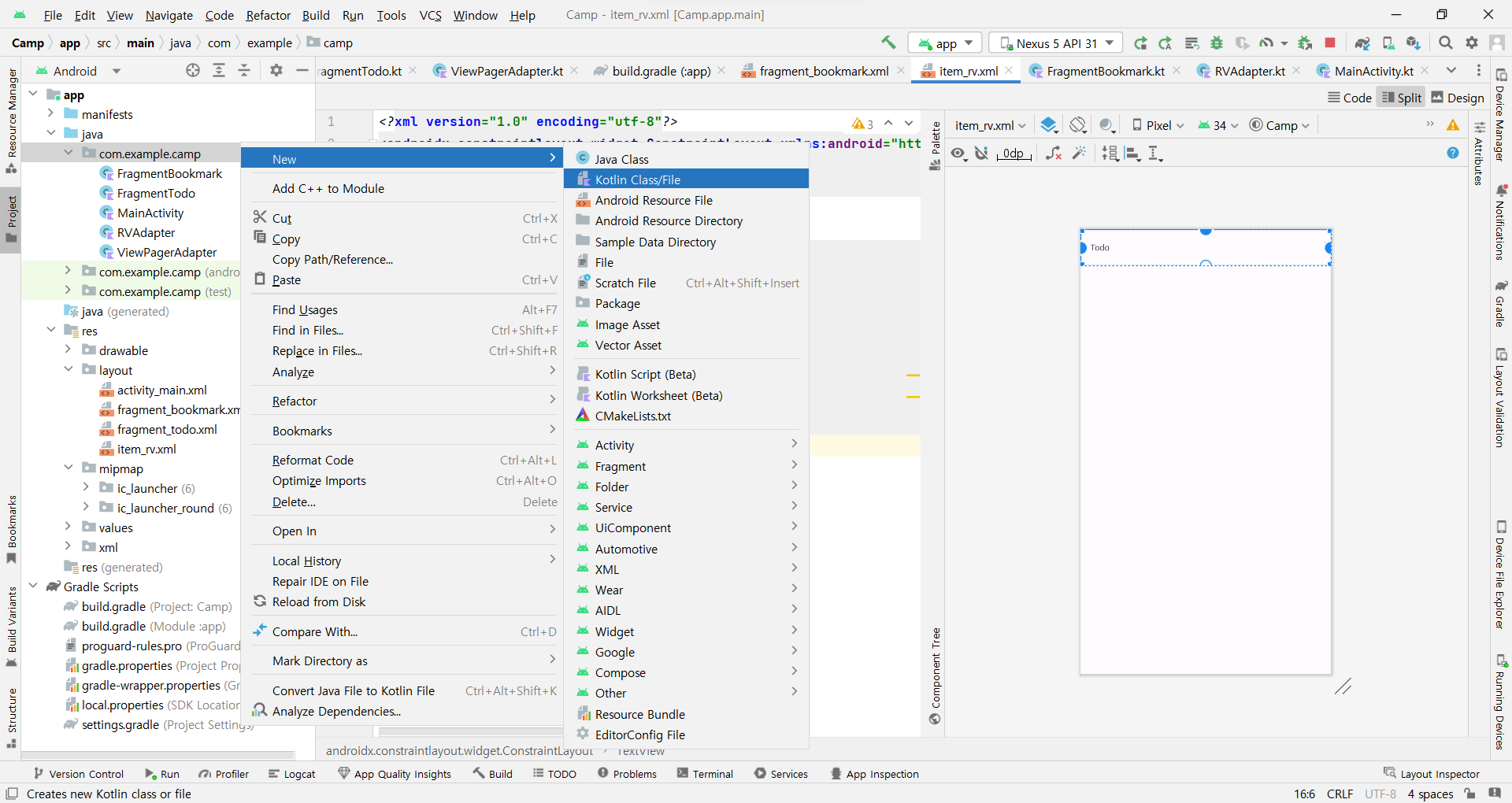Screen dimensions: 1512x803
Task: Collapse the layout folder in tree
Action: 69,370
